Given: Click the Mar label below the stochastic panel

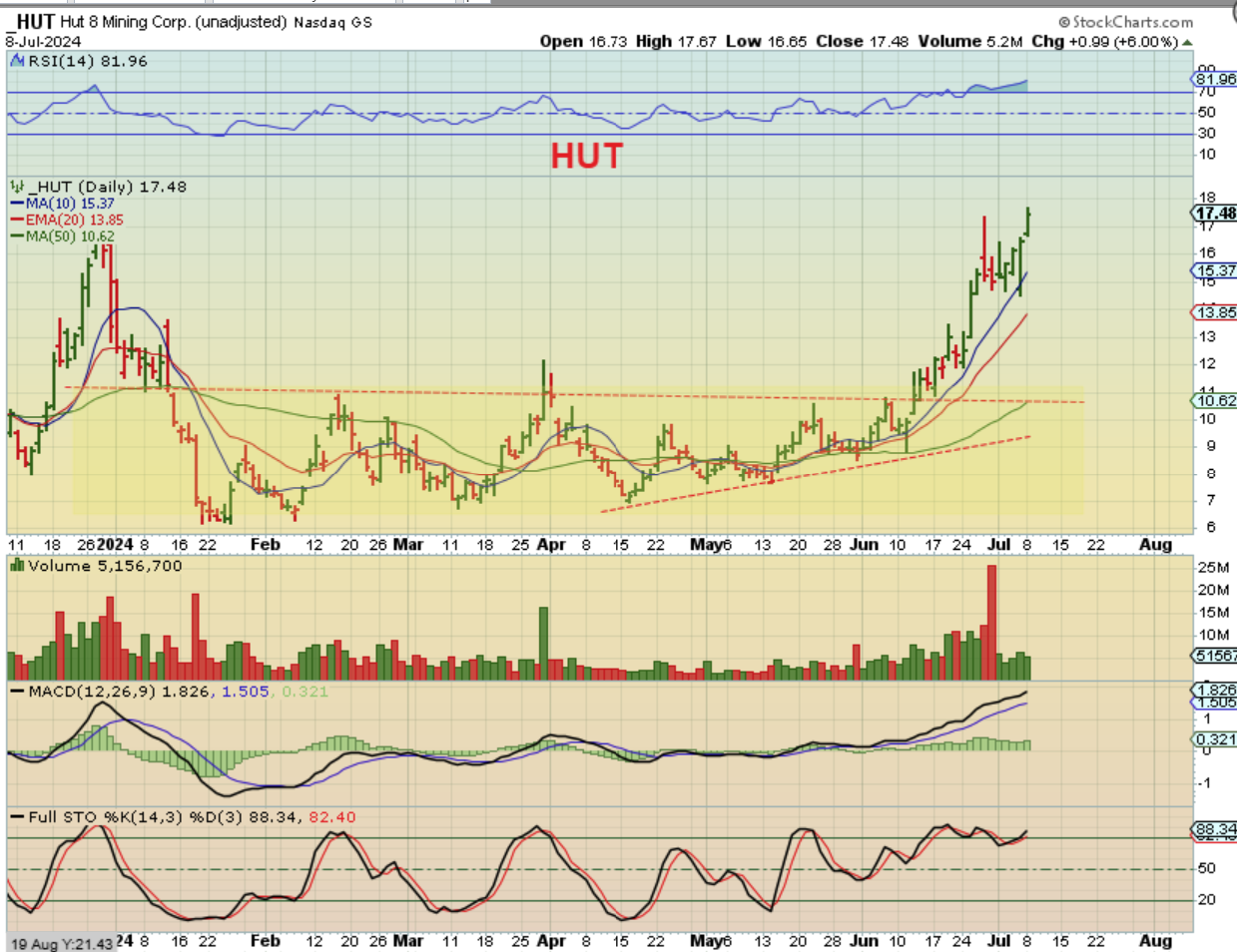Looking at the screenshot, I should (407, 940).
